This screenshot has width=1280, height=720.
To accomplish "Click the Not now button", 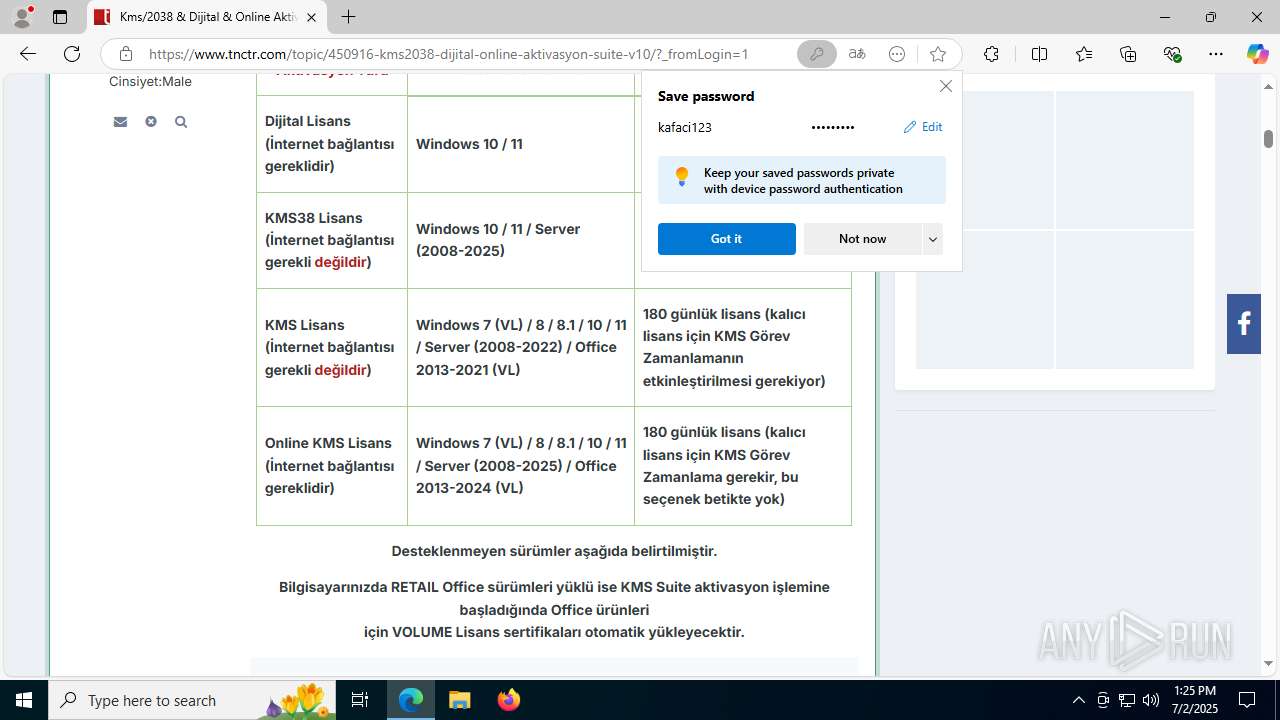I will click(862, 239).
